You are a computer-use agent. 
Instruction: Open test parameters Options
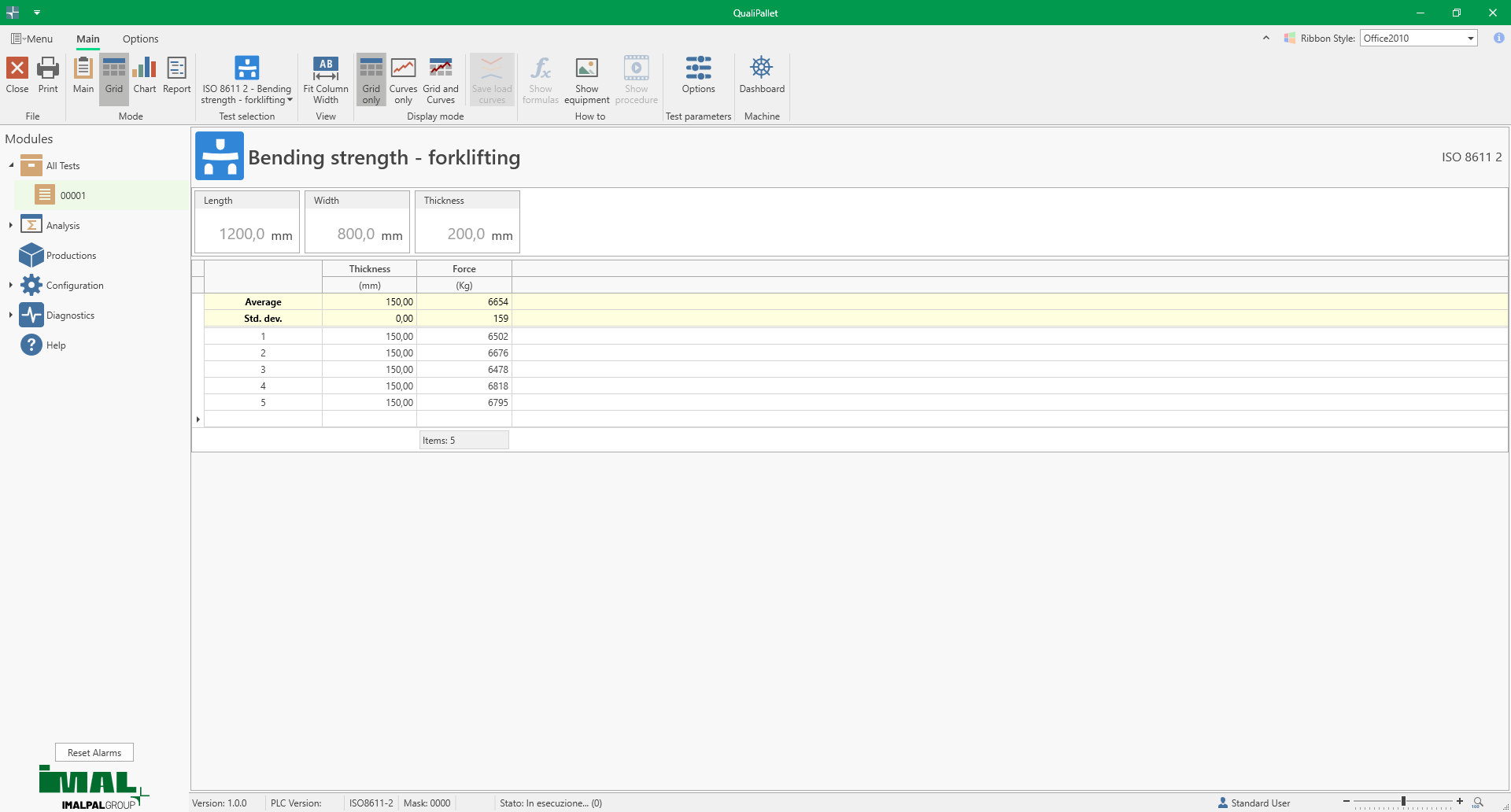698,76
